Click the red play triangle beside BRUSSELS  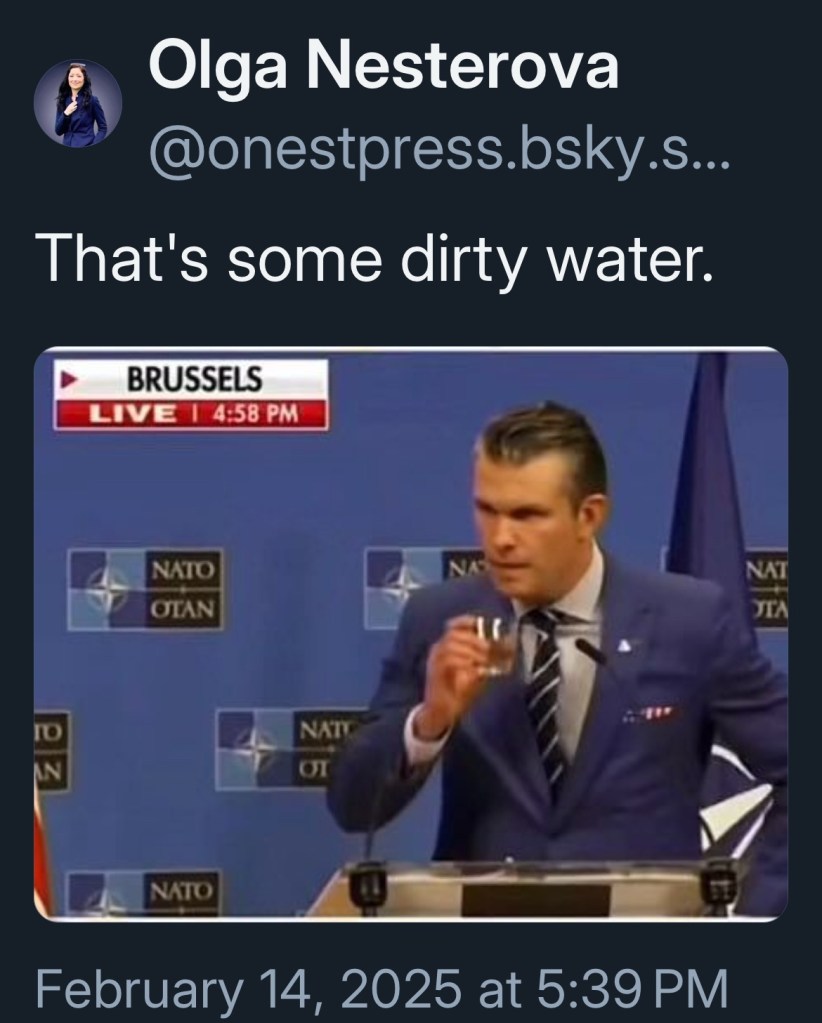click(70, 380)
